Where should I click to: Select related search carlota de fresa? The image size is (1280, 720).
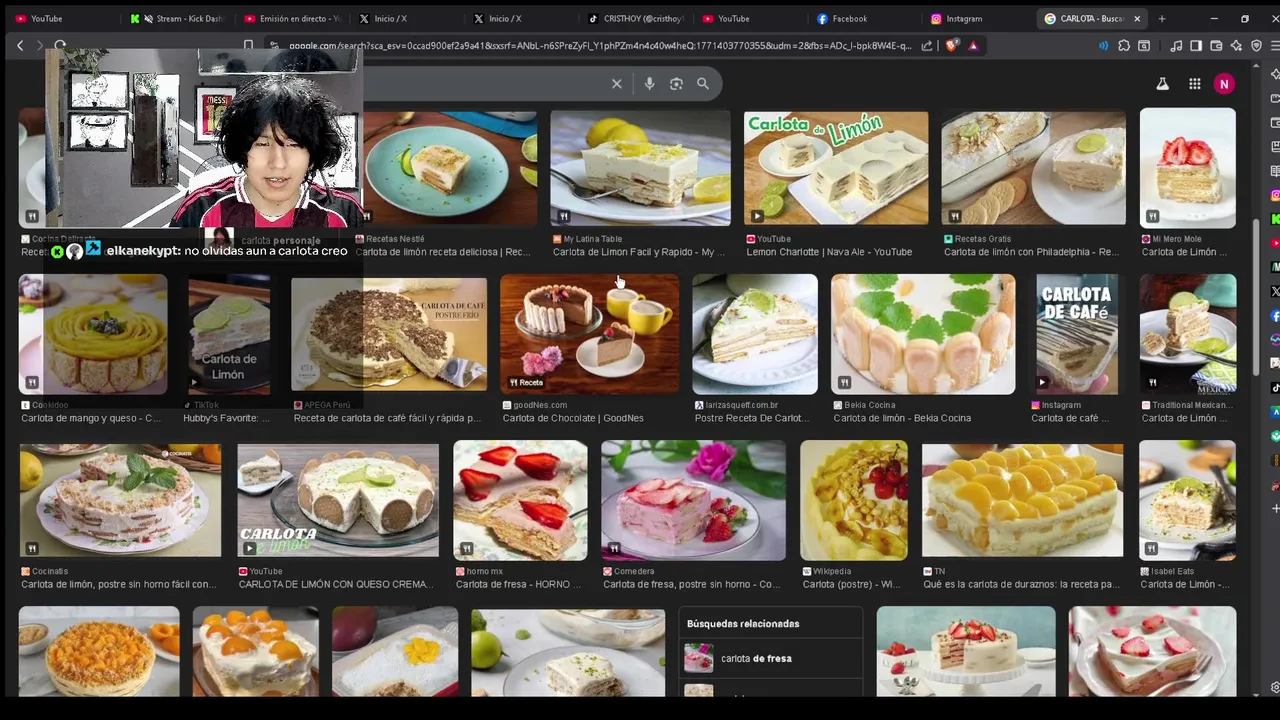770,658
